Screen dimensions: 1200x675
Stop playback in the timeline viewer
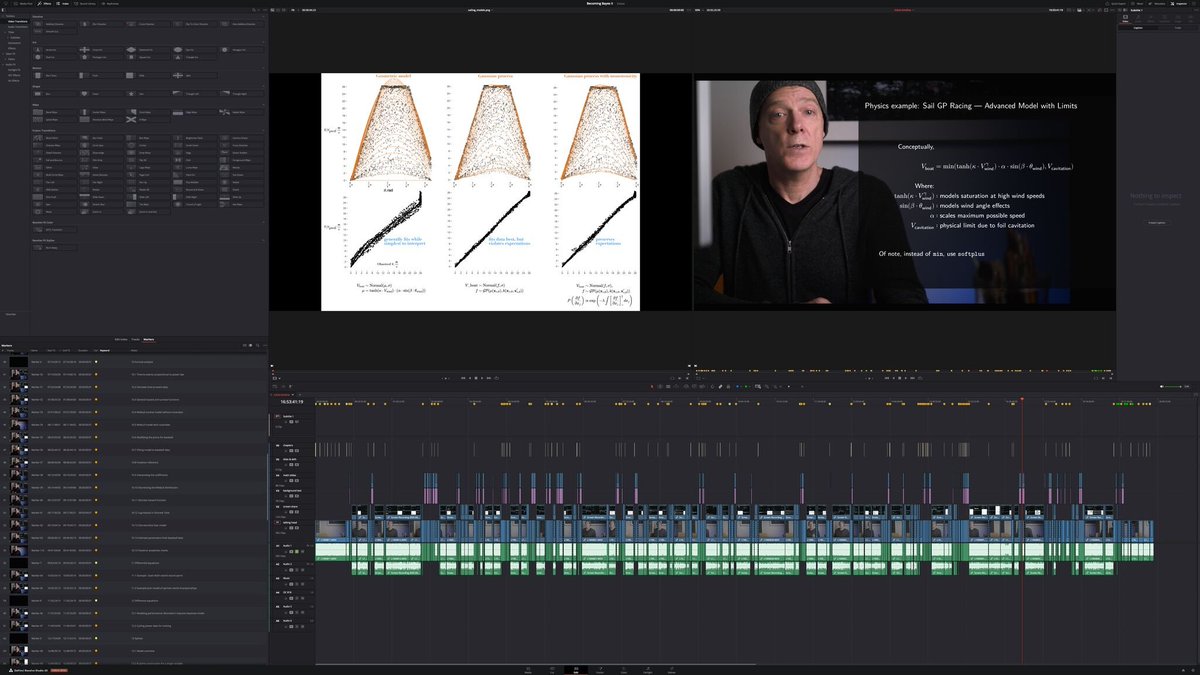[900, 378]
